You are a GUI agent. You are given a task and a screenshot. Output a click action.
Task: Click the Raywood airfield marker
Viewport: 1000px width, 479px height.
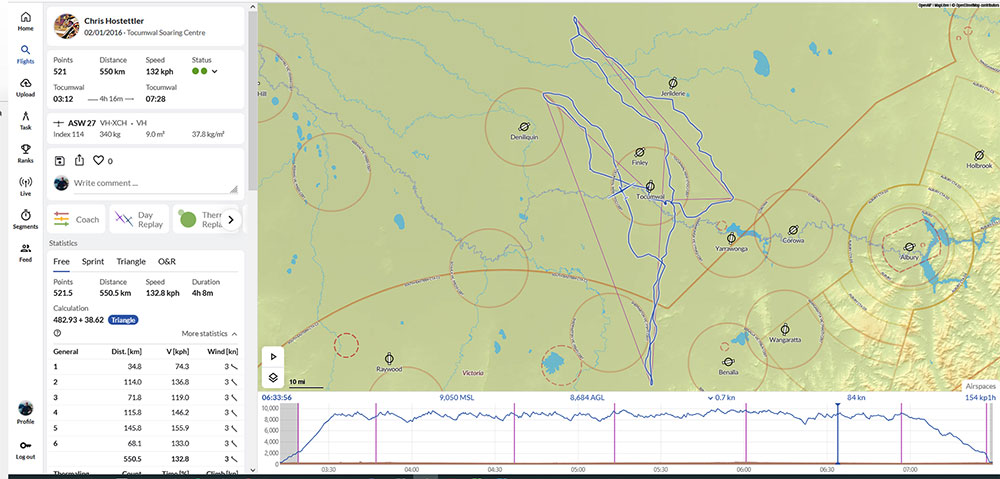tap(389, 358)
